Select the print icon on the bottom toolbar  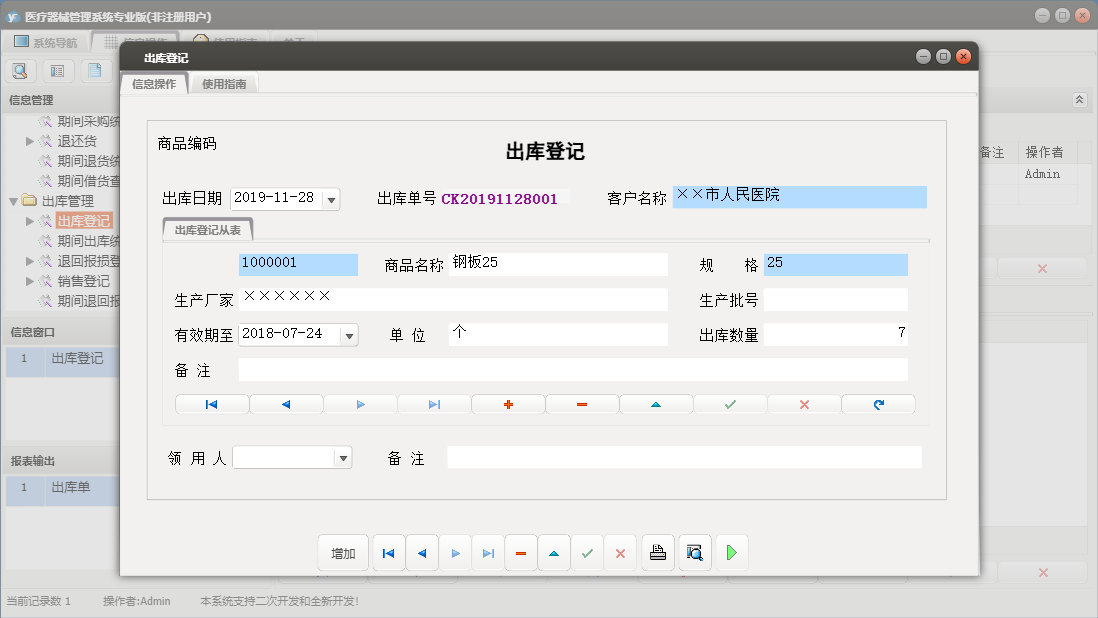point(658,552)
